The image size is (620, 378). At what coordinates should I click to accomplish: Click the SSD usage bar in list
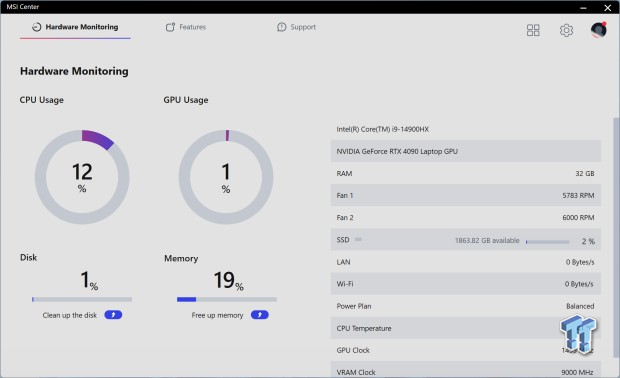[548, 242]
